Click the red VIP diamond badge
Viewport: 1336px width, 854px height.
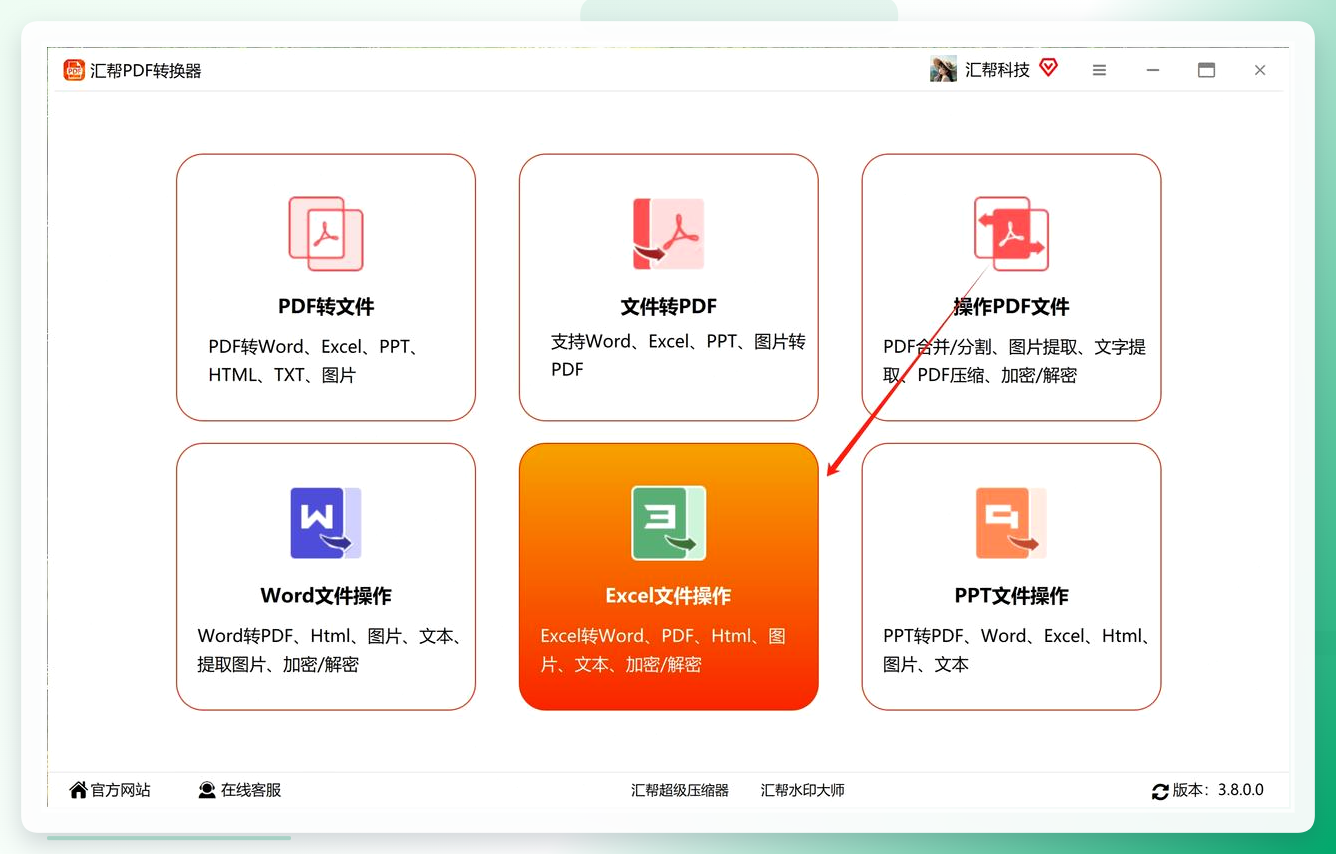tap(1048, 68)
